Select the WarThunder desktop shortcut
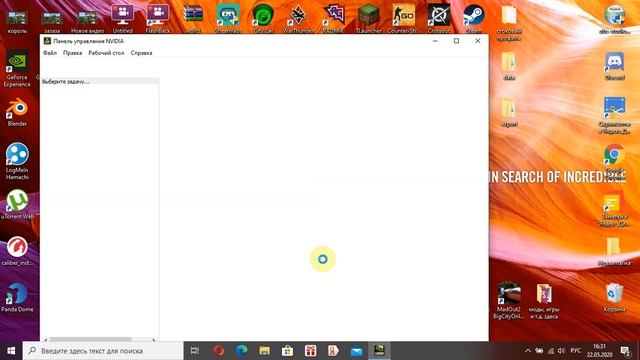The width and height of the screenshot is (640, 360). click(x=298, y=18)
